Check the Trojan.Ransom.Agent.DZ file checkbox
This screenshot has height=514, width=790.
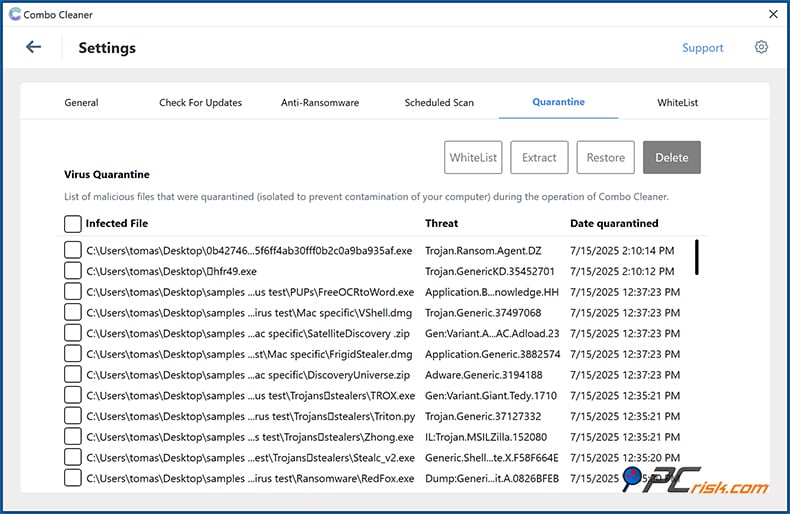(73, 250)
